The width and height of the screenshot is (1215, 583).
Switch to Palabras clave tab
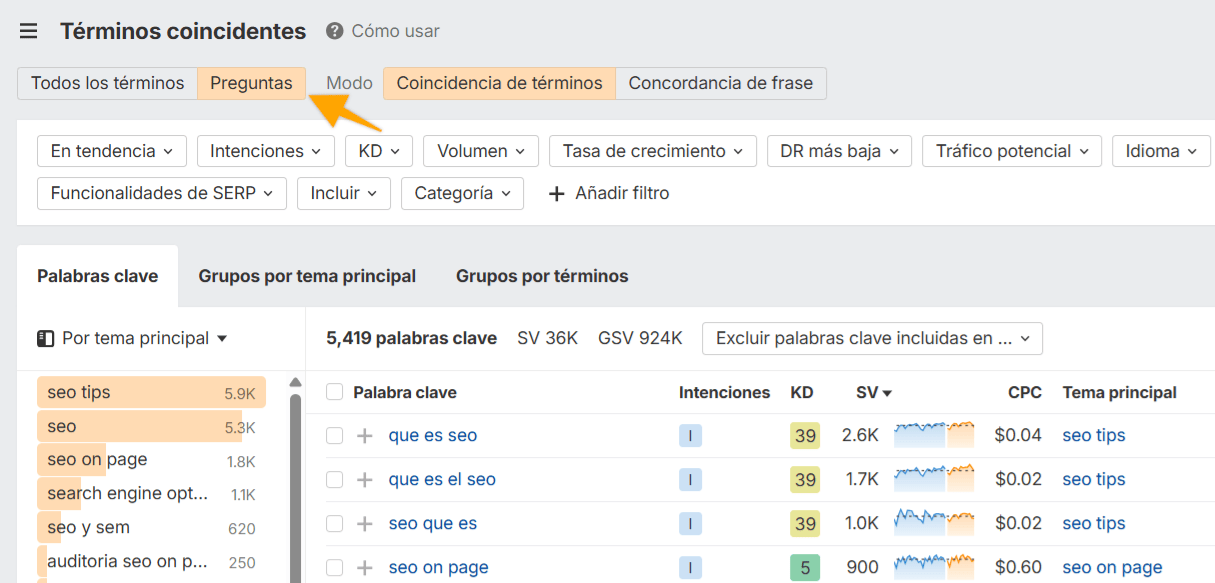pyautogui.click(x=98, y=277)
